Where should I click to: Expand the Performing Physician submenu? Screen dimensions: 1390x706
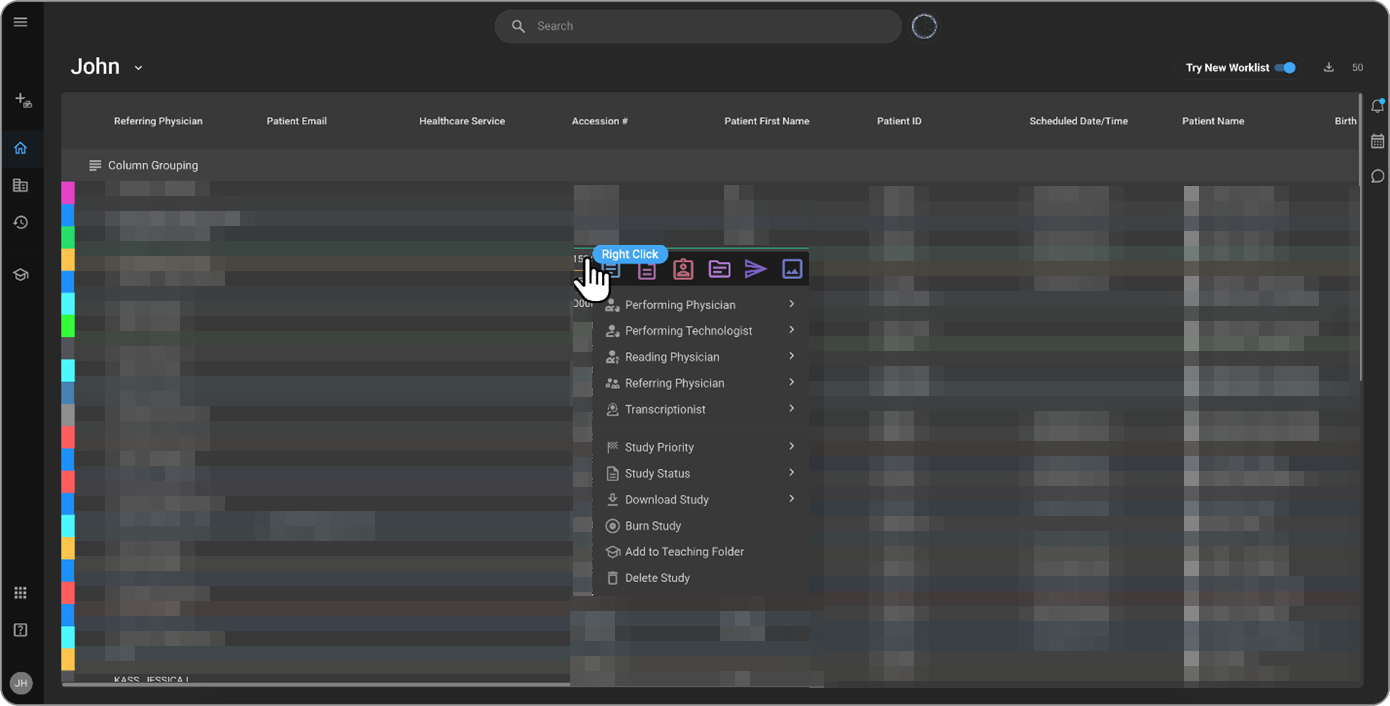click(680, 304)
